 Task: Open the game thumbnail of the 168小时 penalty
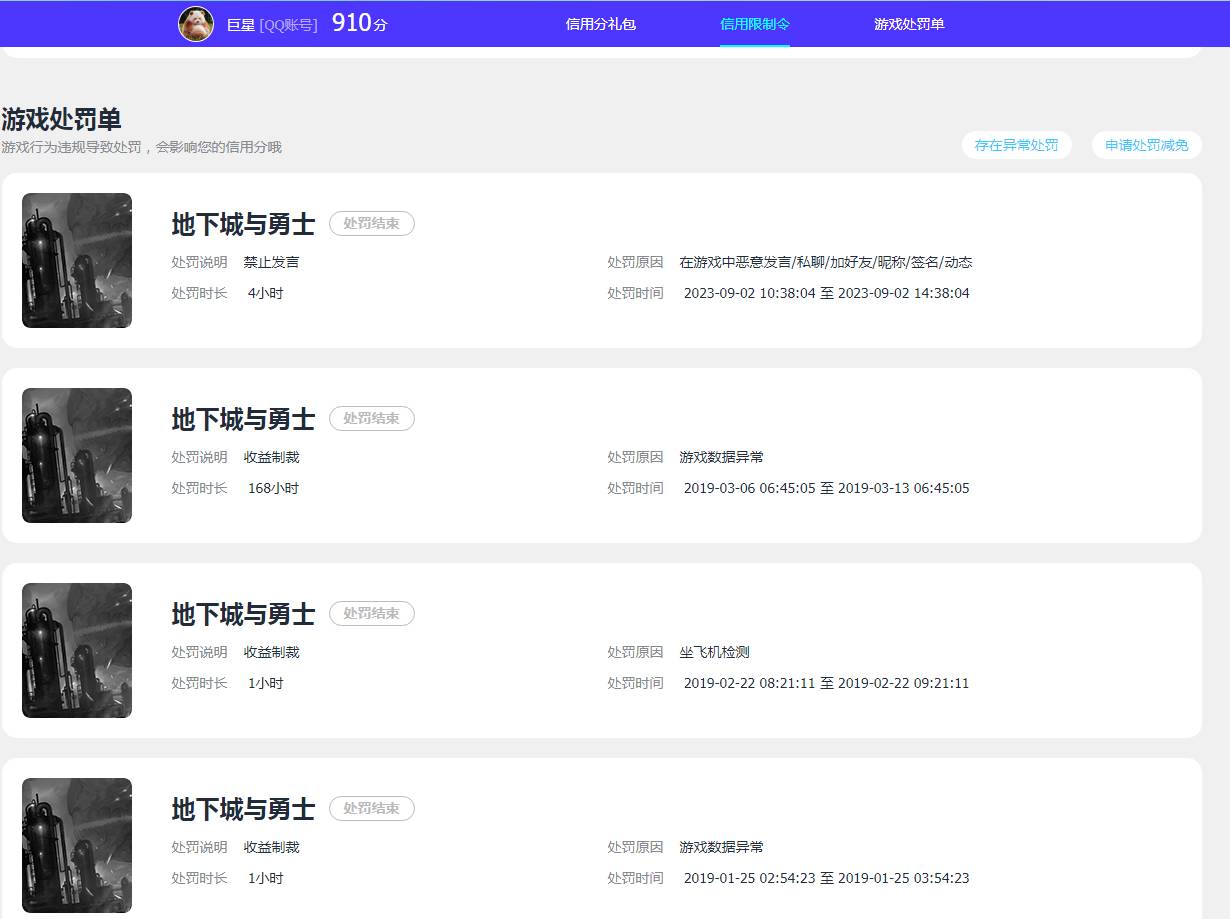(x=77, y=455)
